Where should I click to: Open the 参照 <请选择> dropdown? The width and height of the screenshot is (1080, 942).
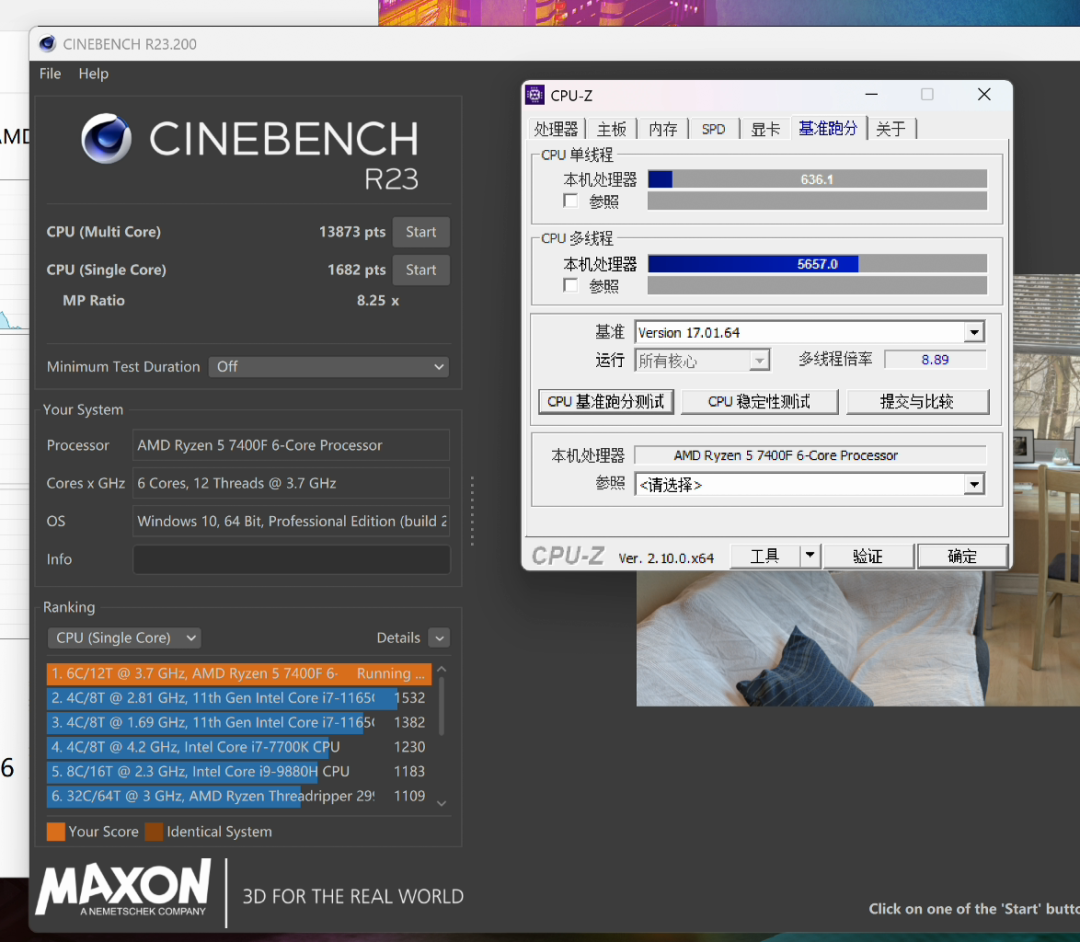[x=809, y=485]
